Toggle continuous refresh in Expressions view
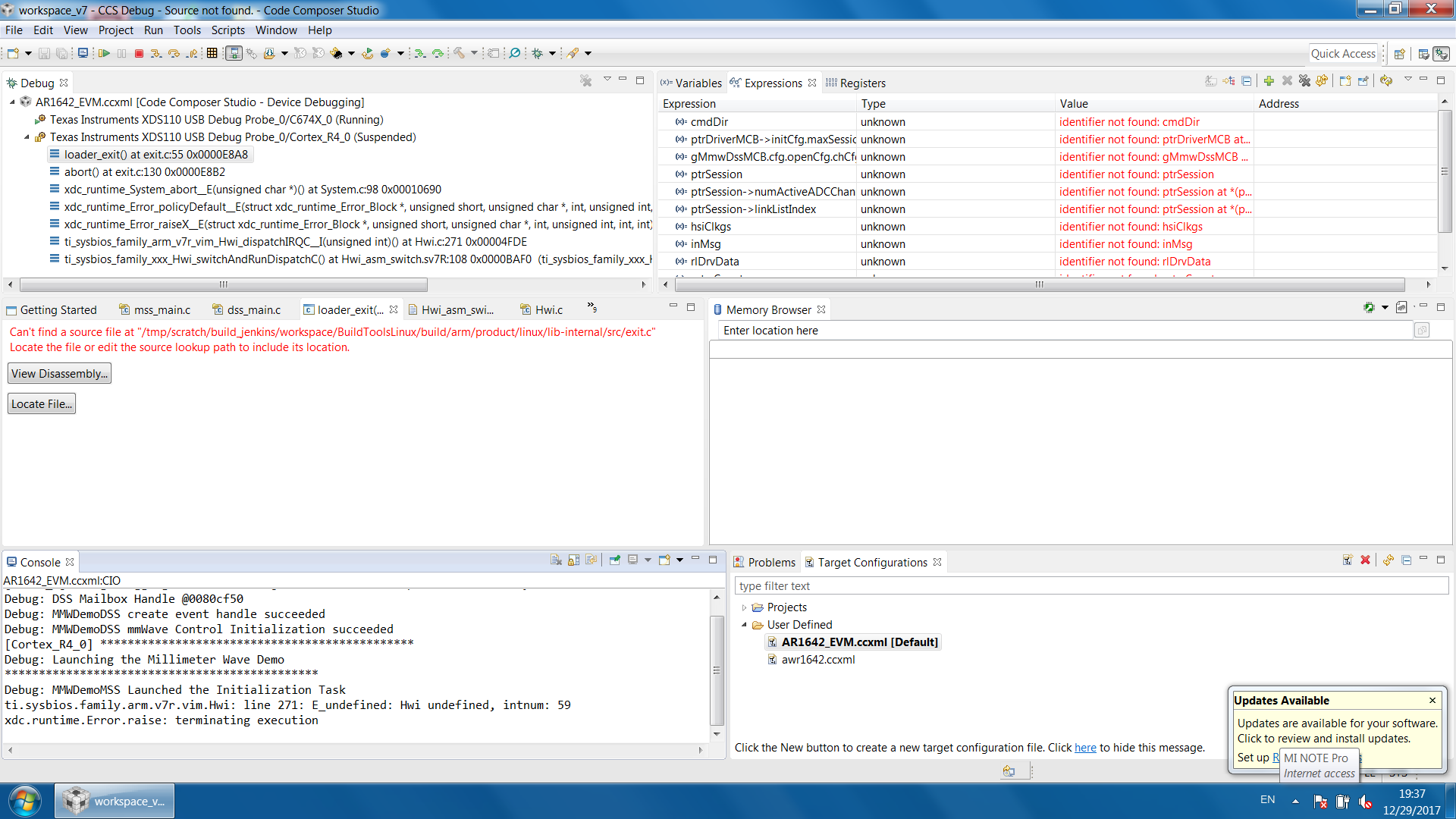Image resolution: width=1456 pixels, height=819 pixels. (1386, 81)
